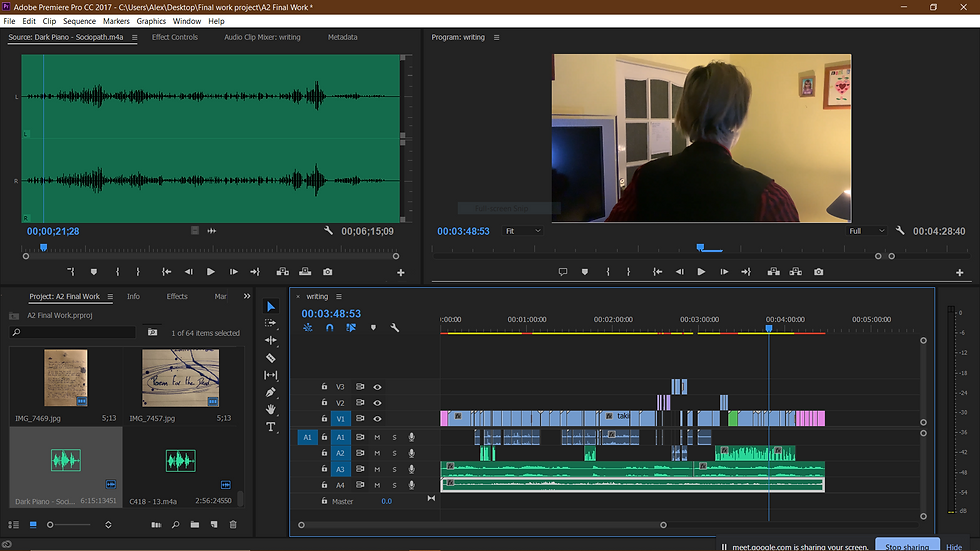Open Program panel menu
This screenshot has width=980, height=551.
click(497, 37)
